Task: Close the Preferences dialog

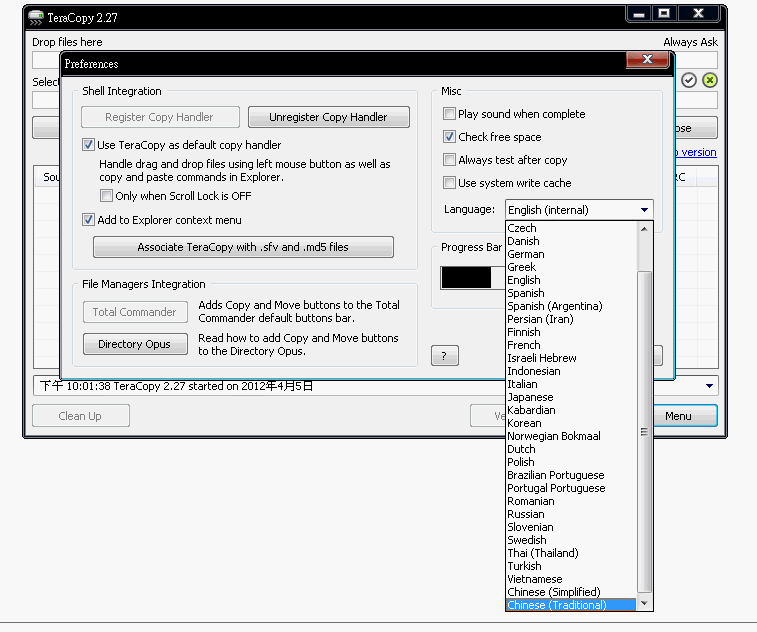Action: (x=647, y=59)
